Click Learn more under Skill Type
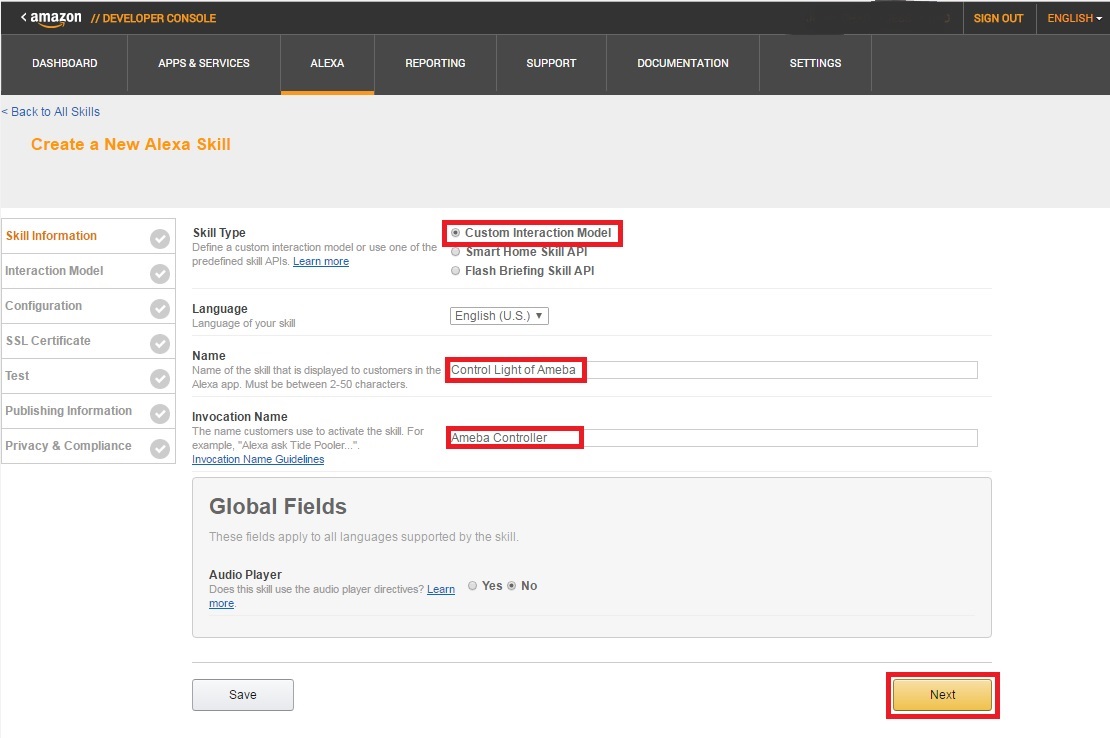The height and width of the screenshot is (738, 1110). [x=321, y=262]
